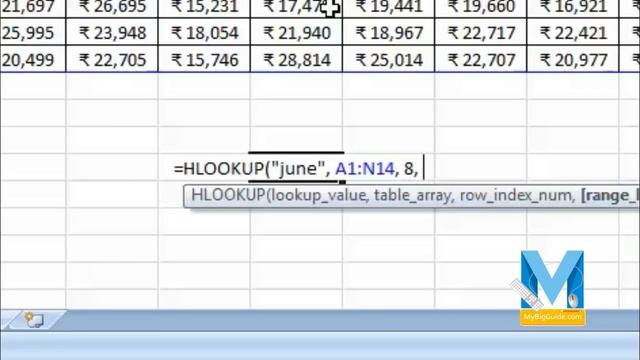
Task: Select table_array argument in formula tooltip
Action: point(413,196)
